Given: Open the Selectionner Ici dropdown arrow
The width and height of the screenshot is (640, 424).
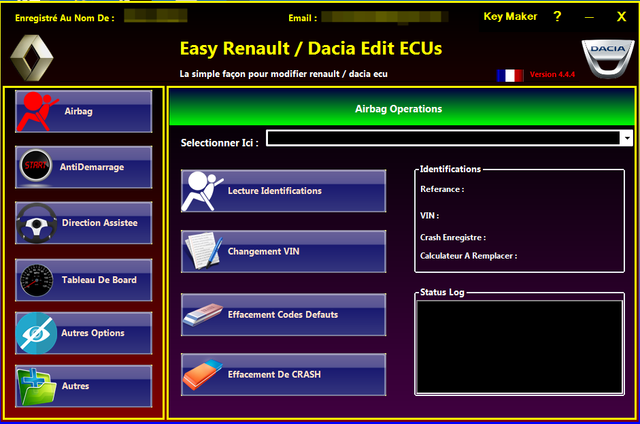Looking at the screenshot, I should 627,139.
